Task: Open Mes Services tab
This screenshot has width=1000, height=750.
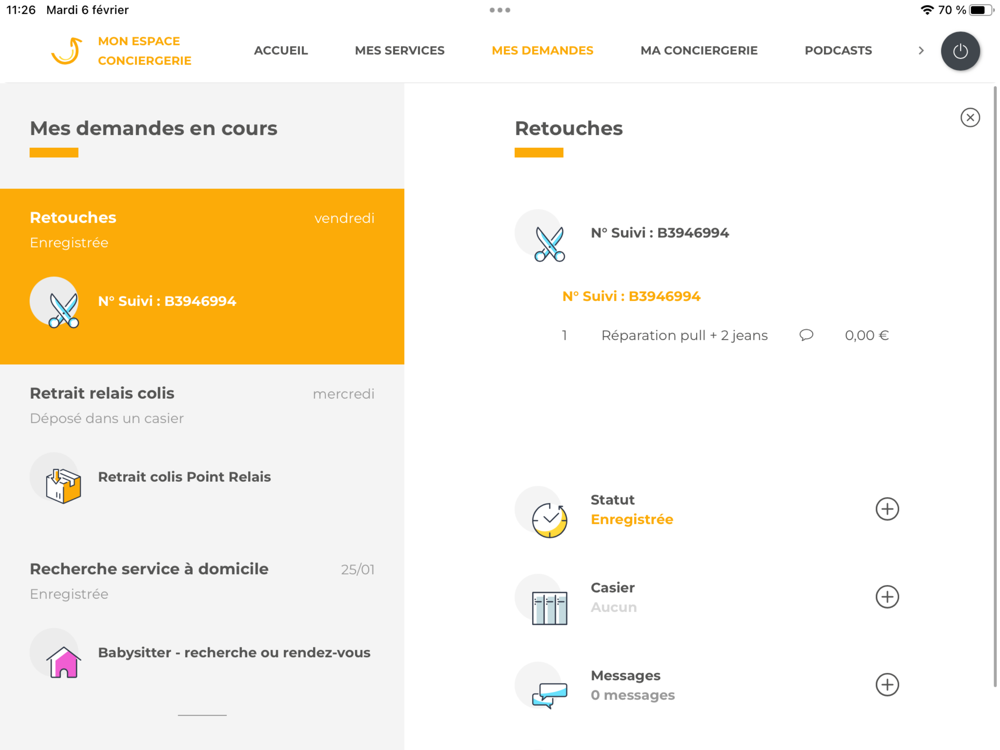Action: pos(400,50)
